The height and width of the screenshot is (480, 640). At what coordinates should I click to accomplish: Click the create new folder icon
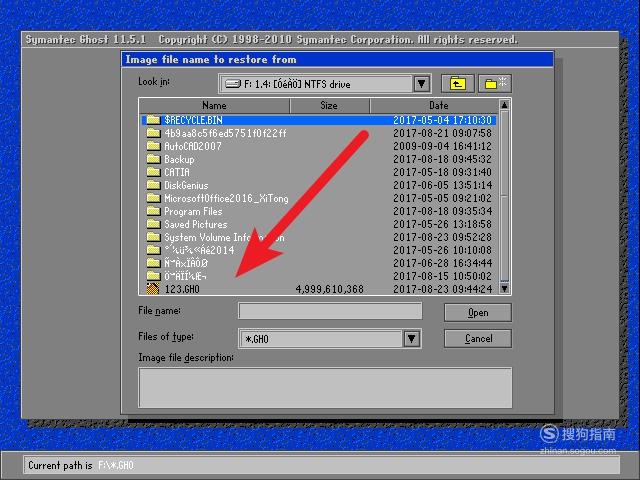(x=495, y=84)
